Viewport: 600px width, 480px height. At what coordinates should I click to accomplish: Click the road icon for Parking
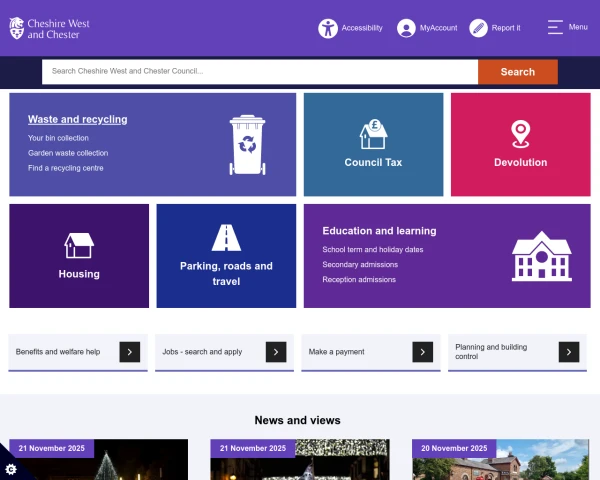(226, 238)
